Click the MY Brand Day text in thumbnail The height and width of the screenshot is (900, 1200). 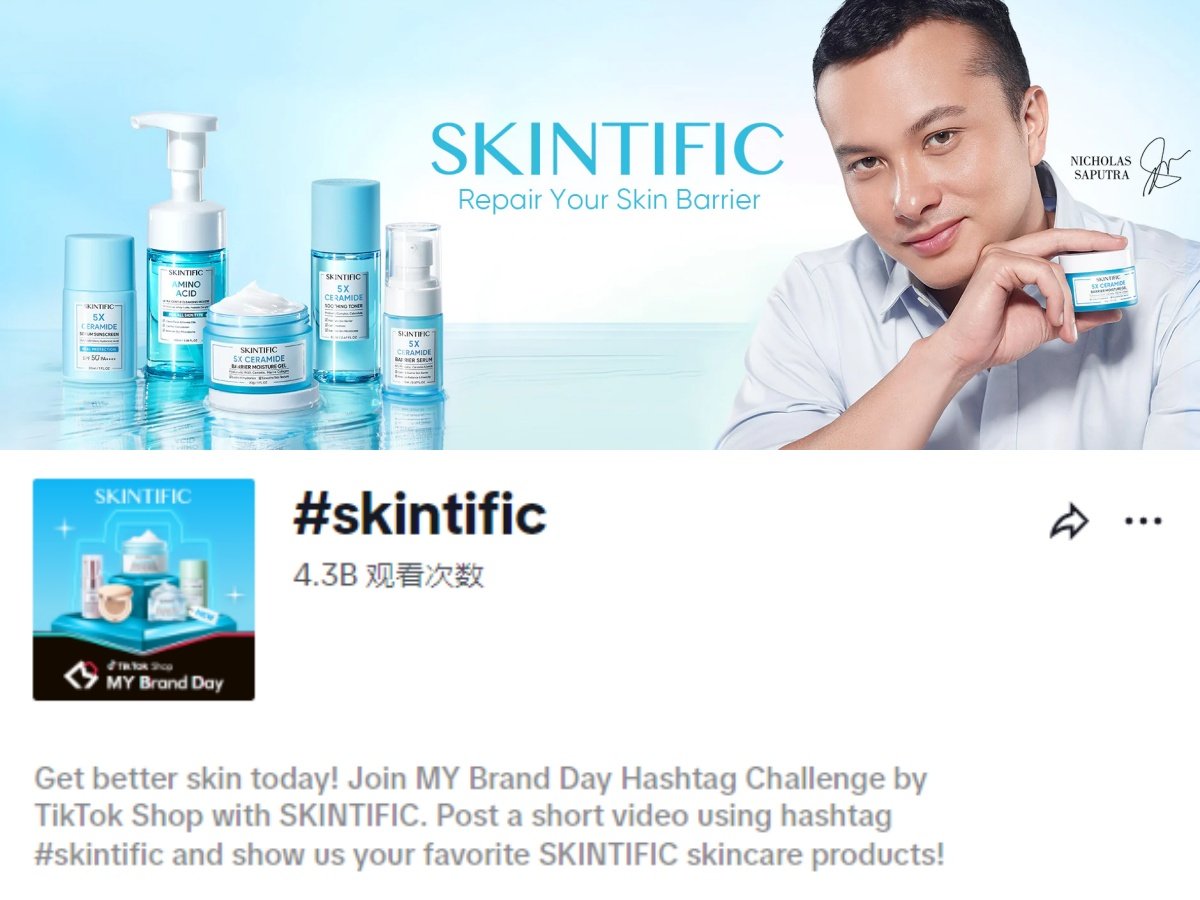[165, 684]
